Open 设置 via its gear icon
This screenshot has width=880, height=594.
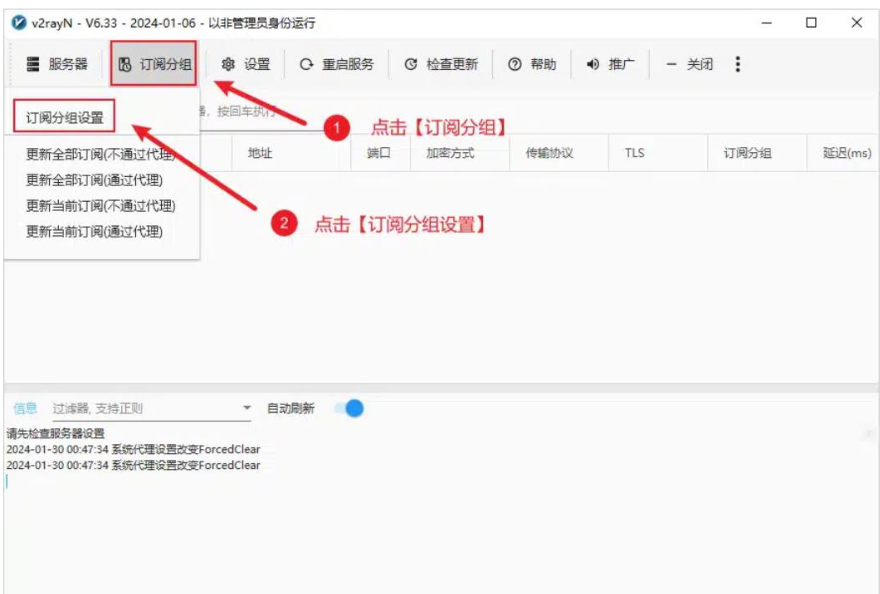228,65
